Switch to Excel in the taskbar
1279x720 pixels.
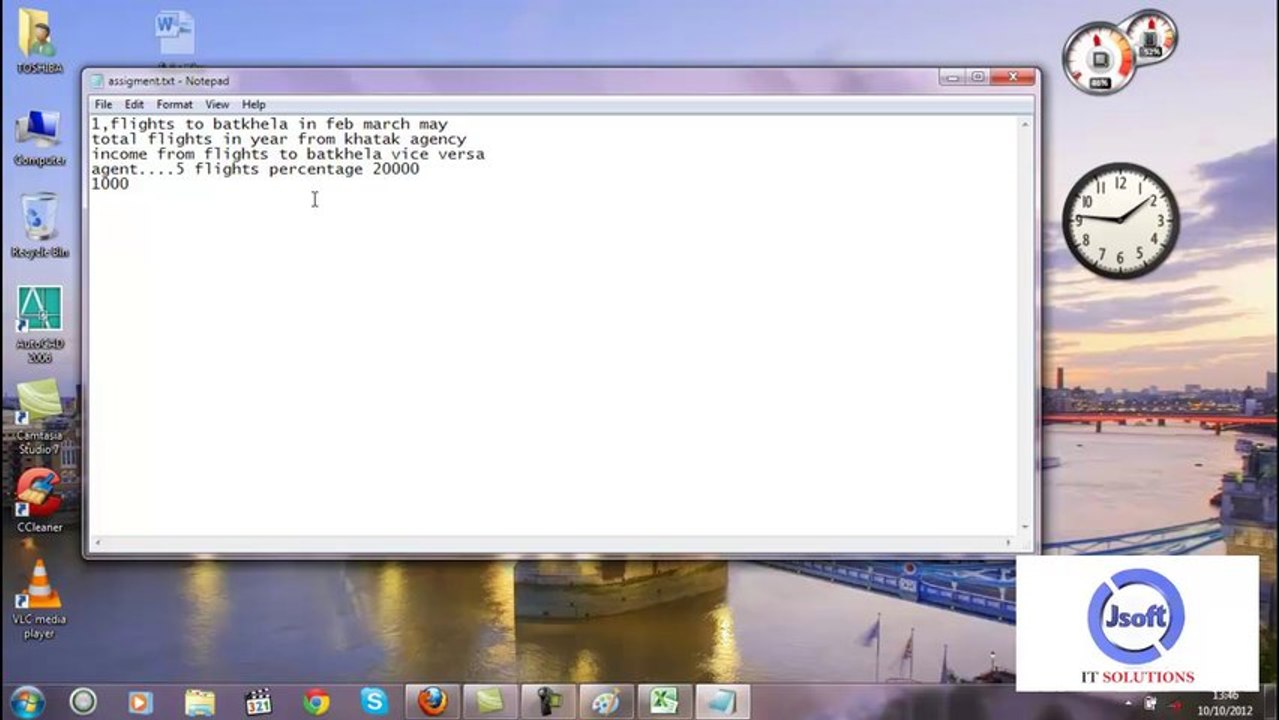(664, 702)
